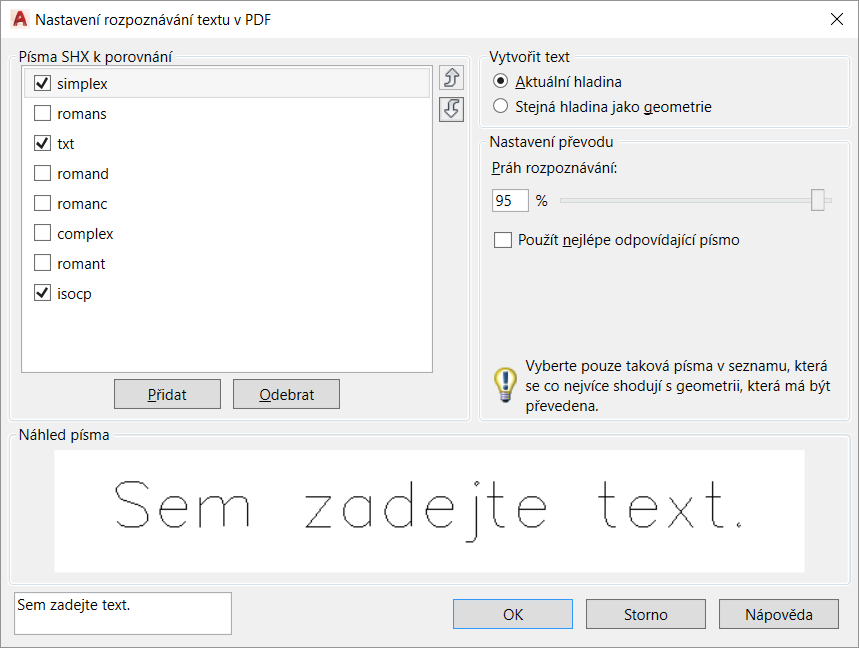Select the Aktuální hladina radio button
The image size is (859, 648).
[x=500, y=81]
